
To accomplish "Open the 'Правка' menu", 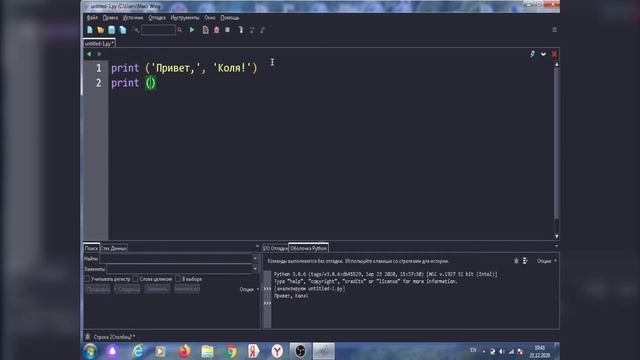I will [110, 18].
